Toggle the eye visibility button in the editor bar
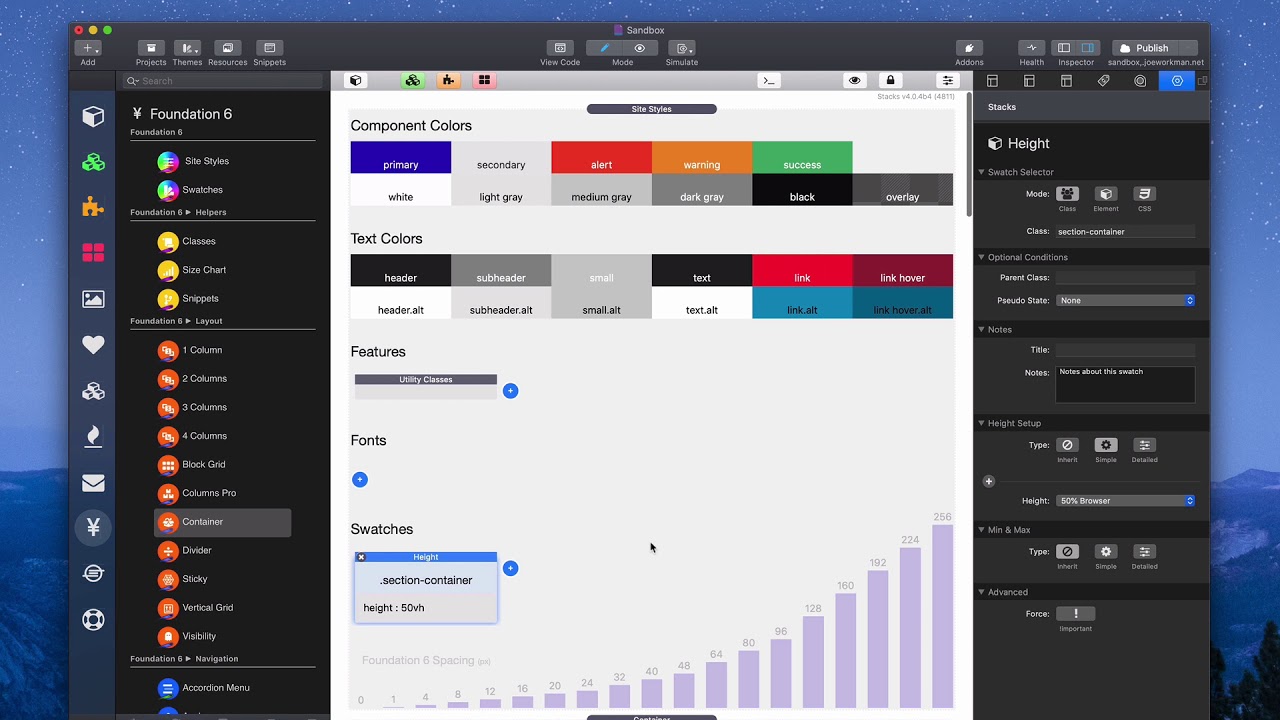The image size is (1280, 720). click(854, 80)
